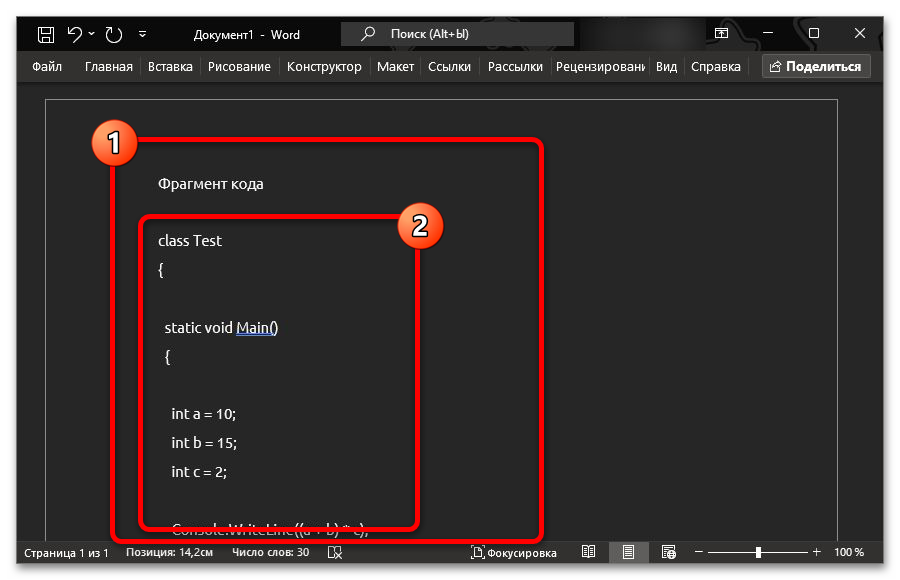The width and height of the screenshot is (900, 580).
Task: Click the Redo (repeat) icon
Action: tap(114, 35)
